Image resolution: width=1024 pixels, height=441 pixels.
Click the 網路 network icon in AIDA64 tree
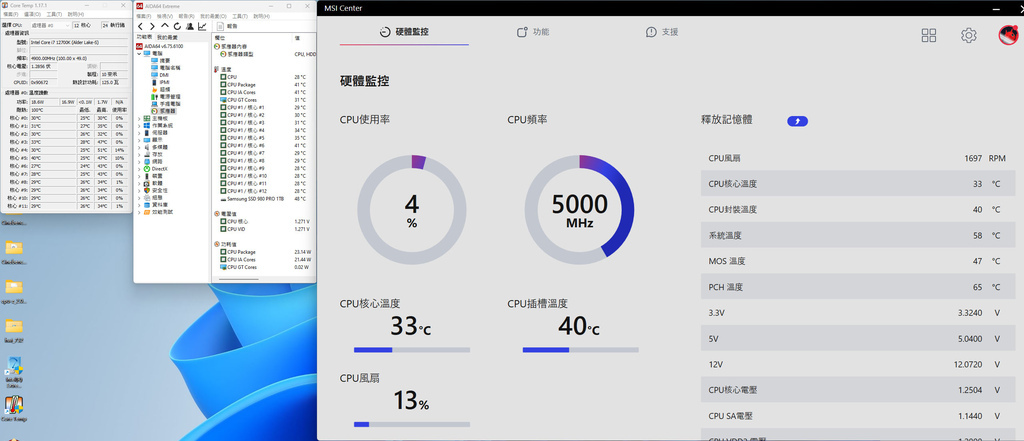147,161
